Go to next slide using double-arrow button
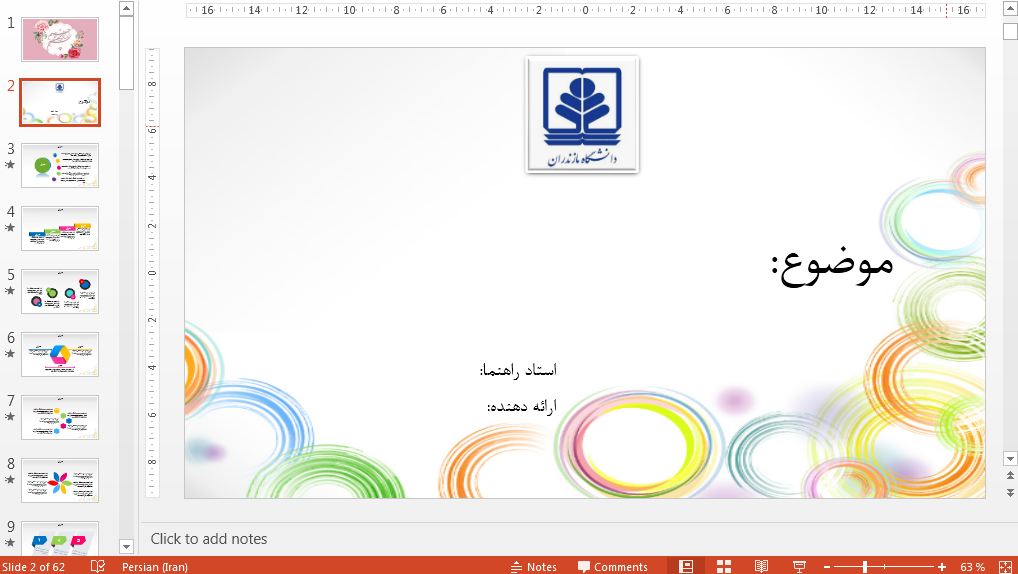The height and width of the screenshot is (574, 1018). (x=1009, y=492)
